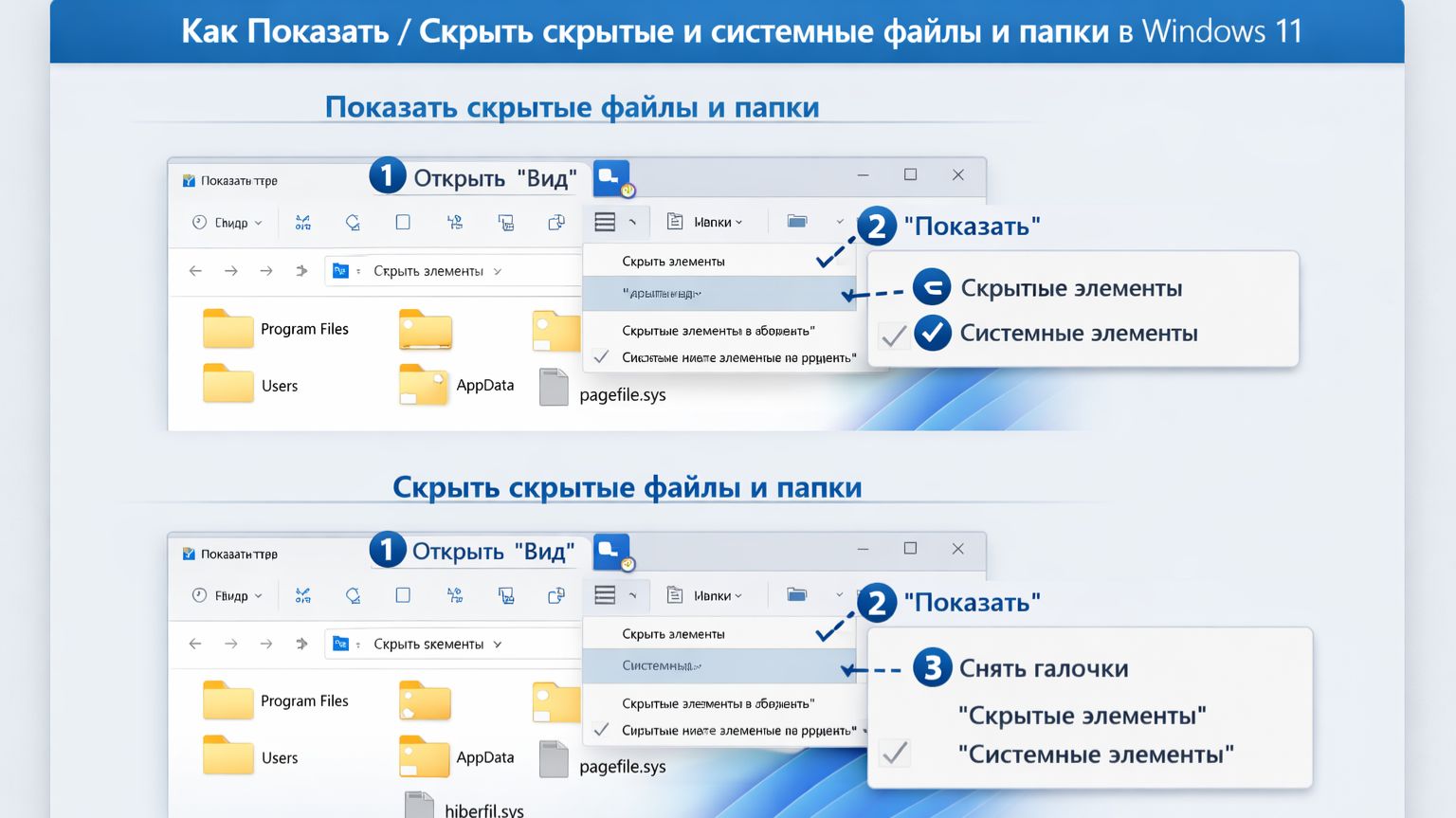This screenshot has height=818, width=1456.
Task: Open Program Files folder icon in upper Explorer
Action: coord(228,328)
